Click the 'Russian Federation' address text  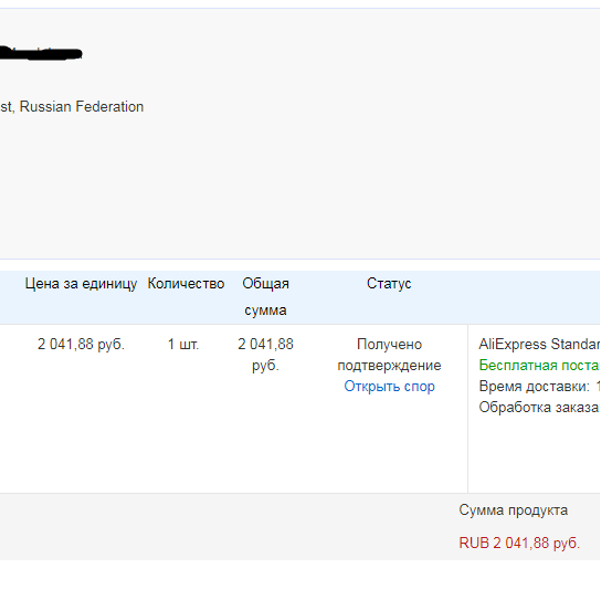pyautogui.click(x=82, y=107)
